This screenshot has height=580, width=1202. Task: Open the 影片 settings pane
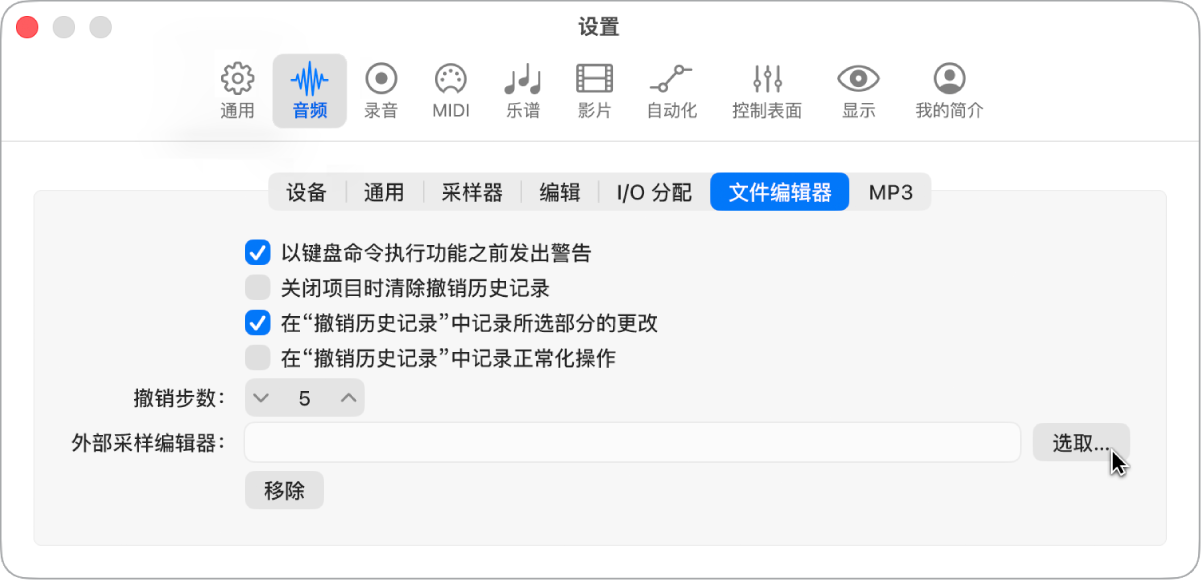tap(595, 88)
